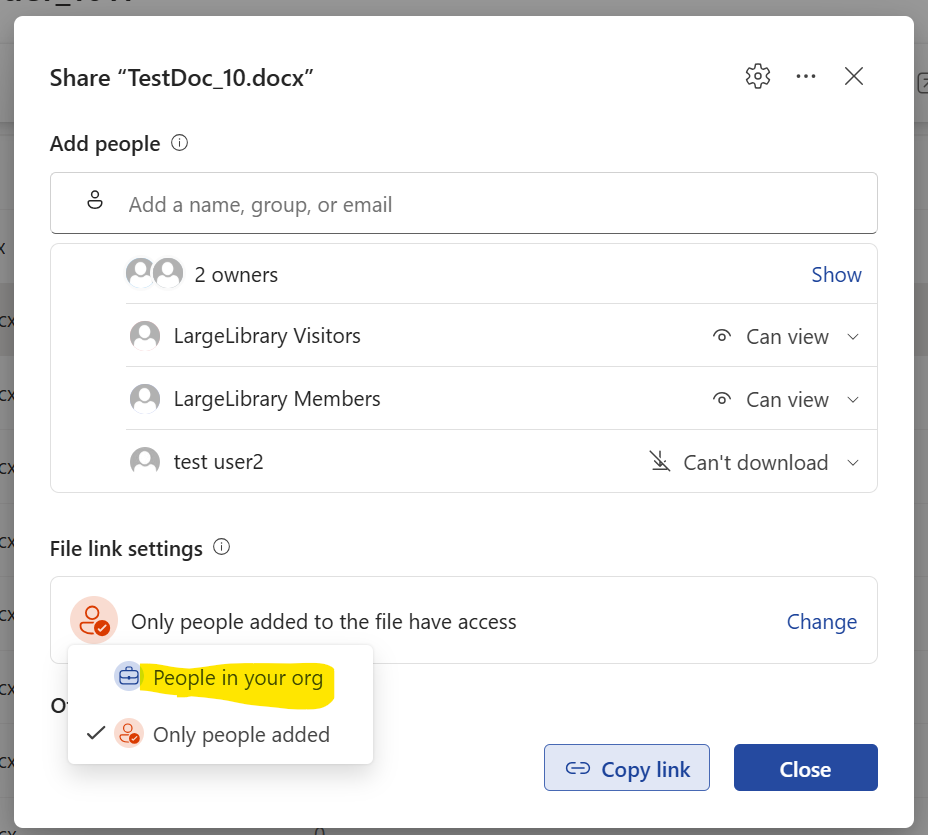Click the eye icon for LargeLibrary Members
Image resolution: width=928 pixels, height=835 pixels.
click(721, 399)
